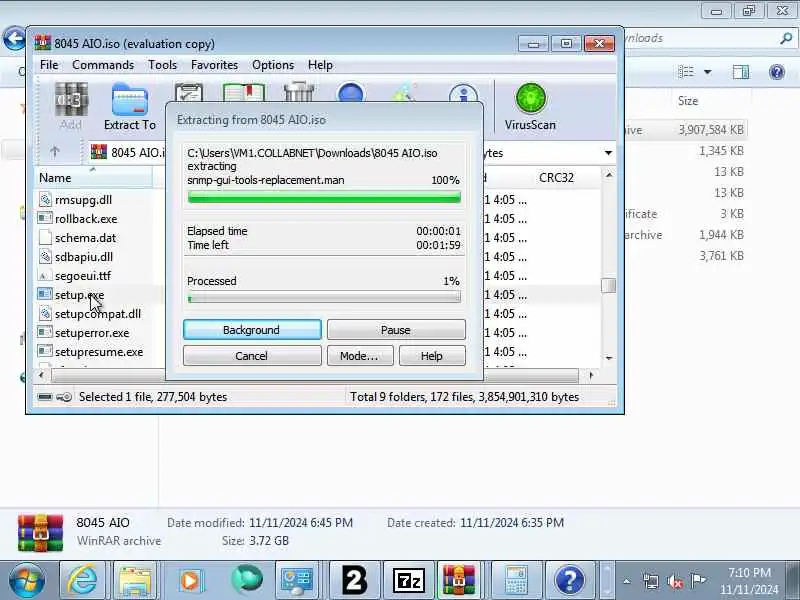
Task: Select sdbapiu.dll in the file list
Action: 77,257
